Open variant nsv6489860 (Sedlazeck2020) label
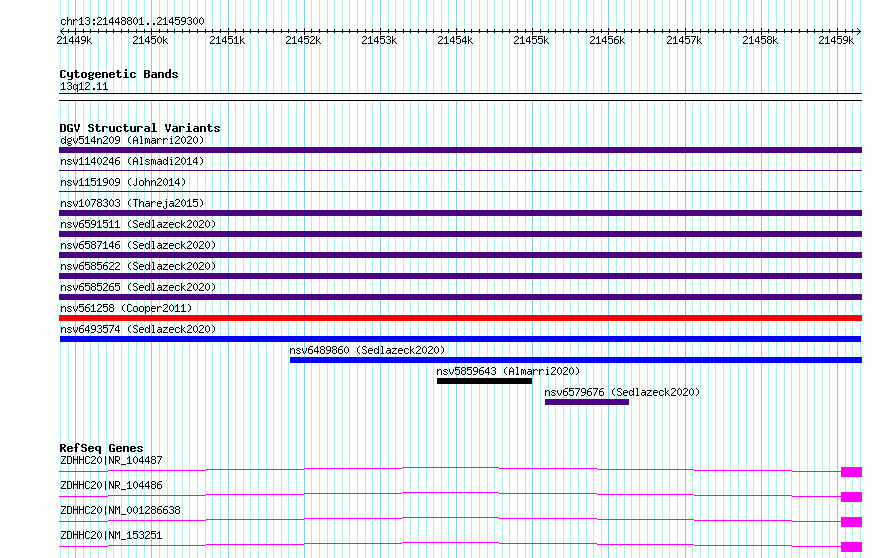Screen dimensions: 890x558 [367, 350]
